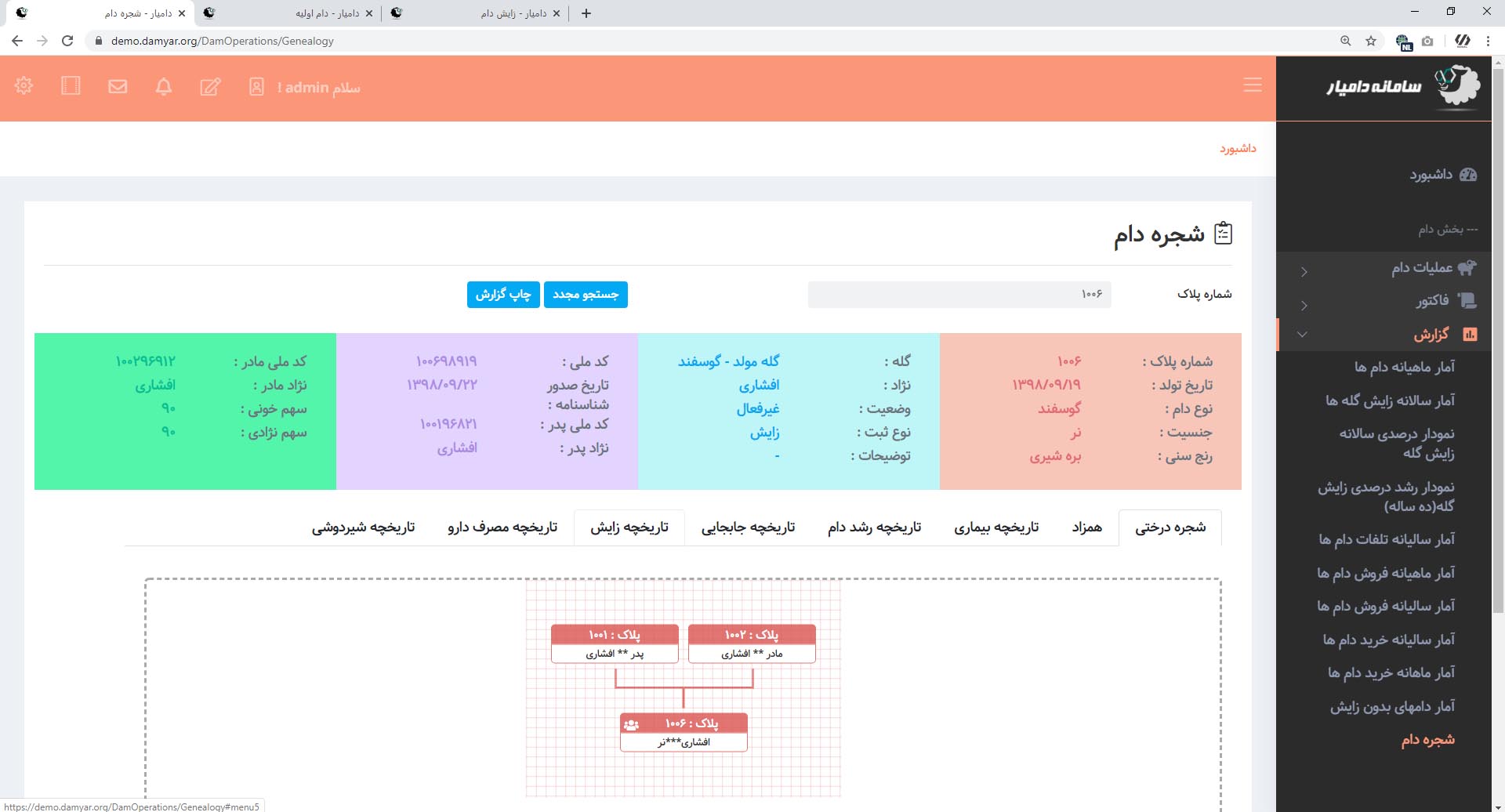The image size is (1505, 812).
Task: Switch to the تاریخچه زایش tab
Action: point(629,527)
